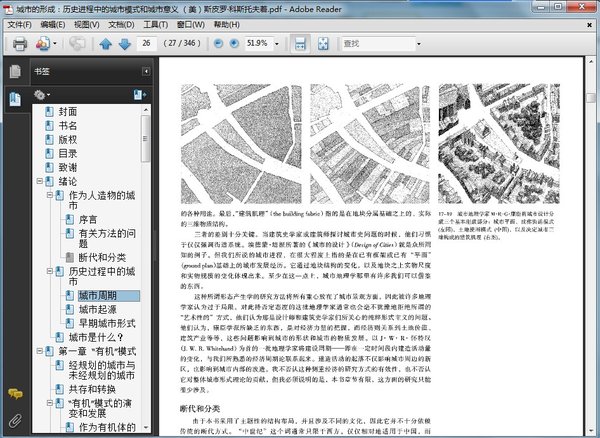The height and width of the screenshot is (438, 600).
Task: Click the bookmark icon beside 城市起源
Action: (x=69, y=309)
